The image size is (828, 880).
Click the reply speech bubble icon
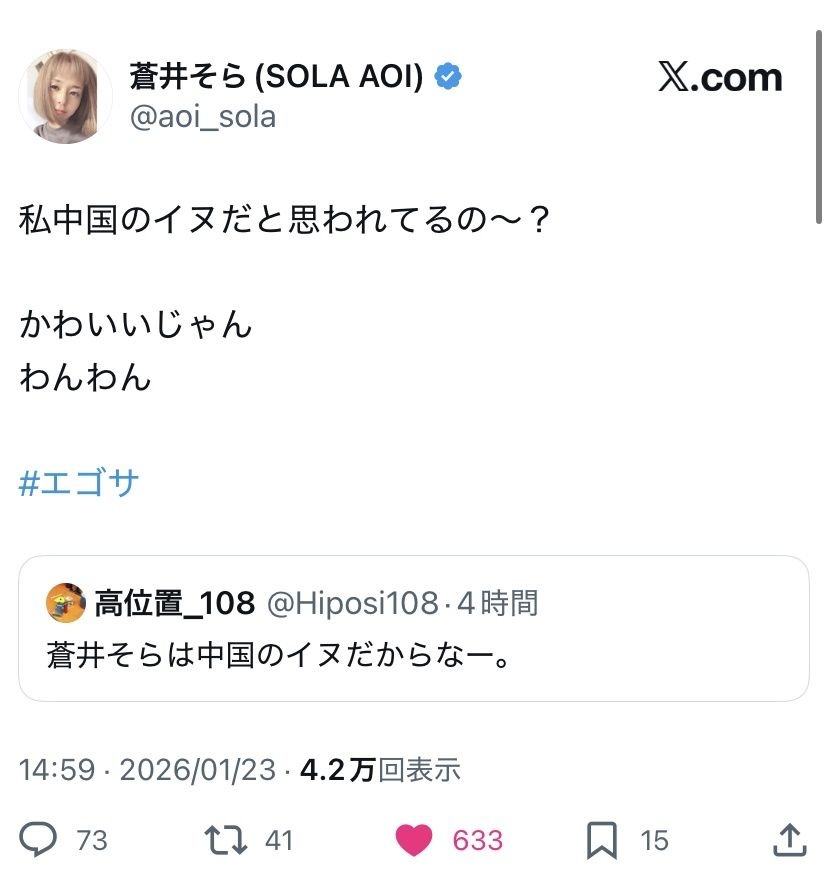tap(38, 840)
